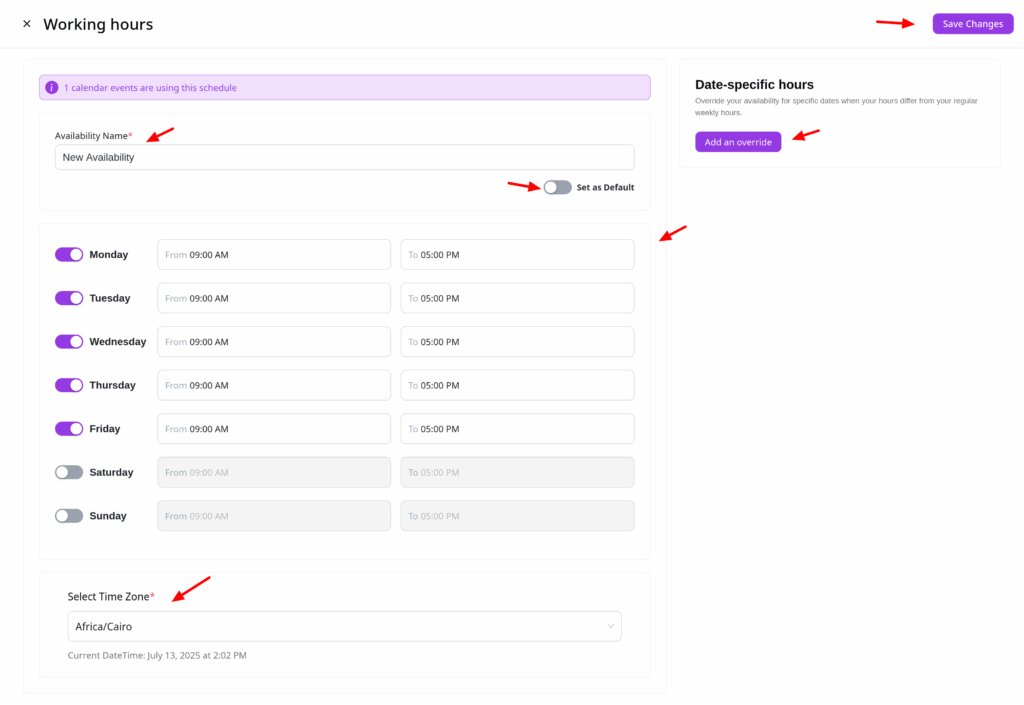Select Friday To 05:00 PM field
The image size is (1024, 705).
pos(517,429)
